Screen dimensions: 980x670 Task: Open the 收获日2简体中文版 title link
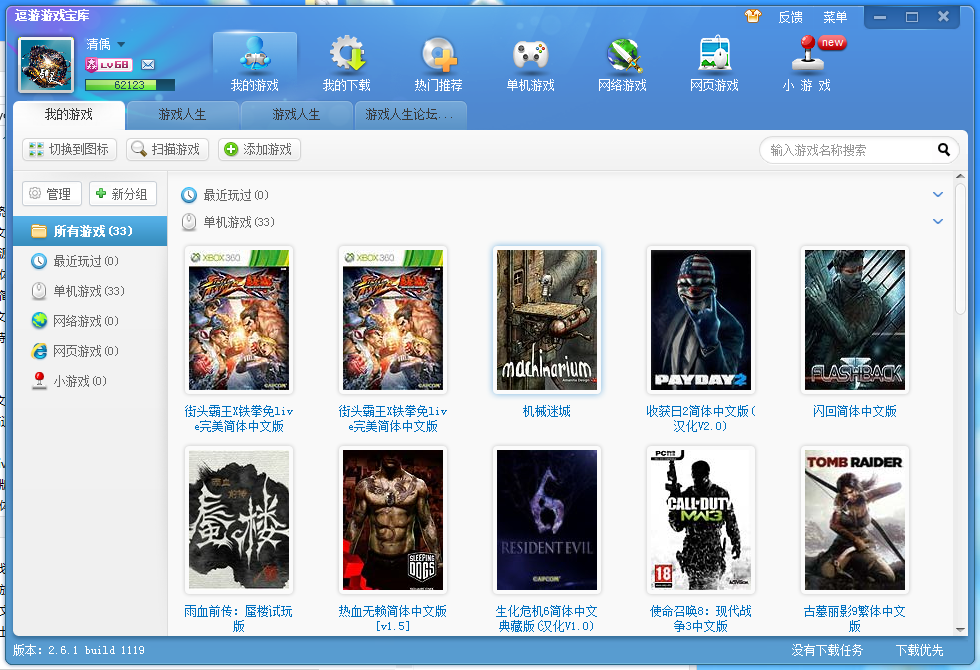point(701,419)
